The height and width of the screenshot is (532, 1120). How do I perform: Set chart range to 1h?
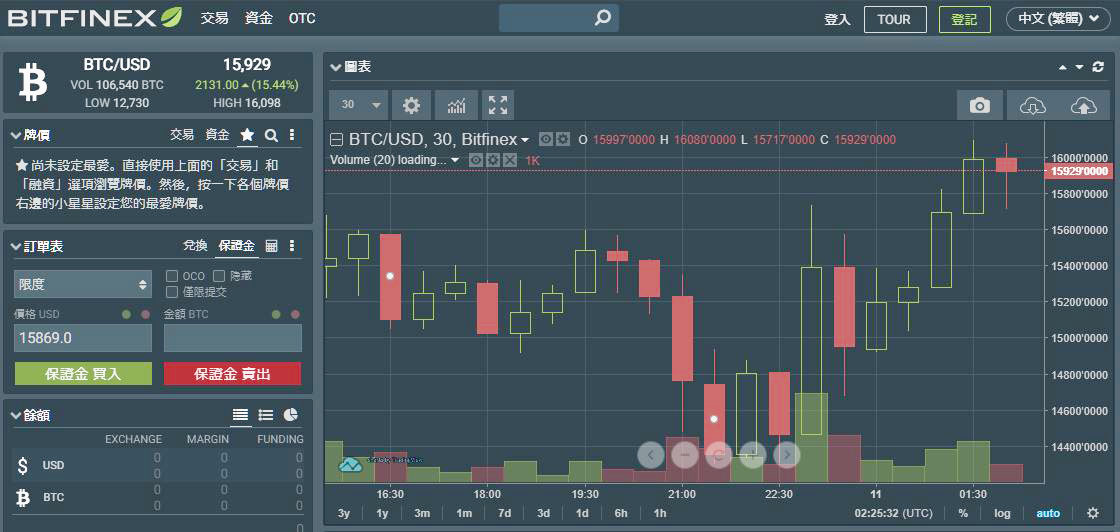[x=660, y=513]
